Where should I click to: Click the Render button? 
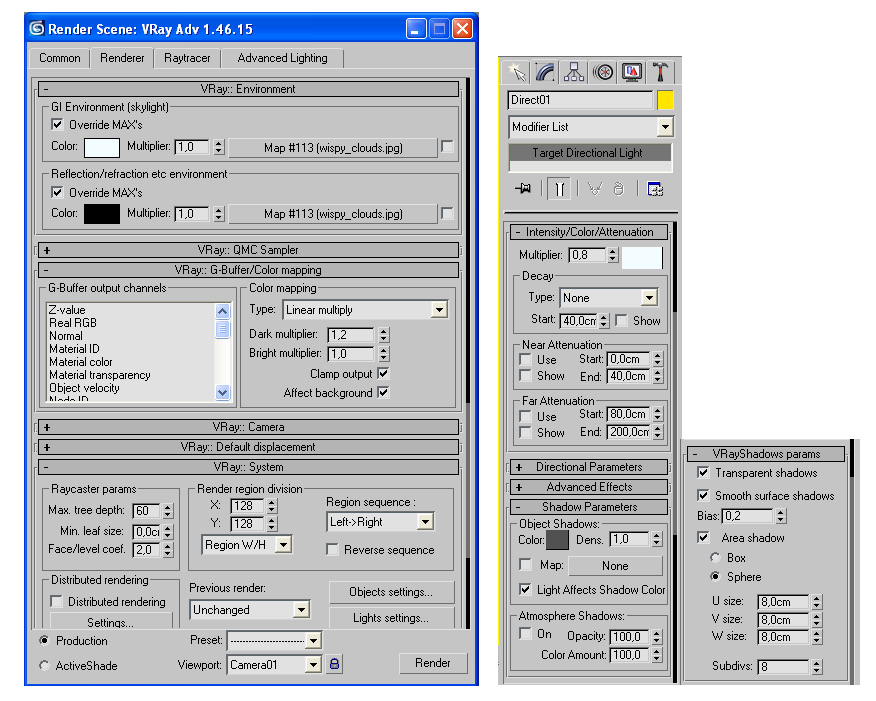[433, 663]
